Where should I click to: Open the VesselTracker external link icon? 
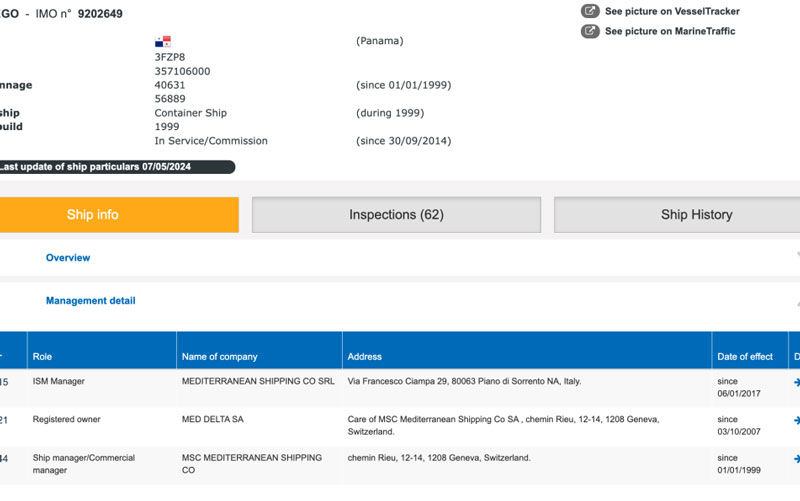pyautogui.click(x=590, y=11)
